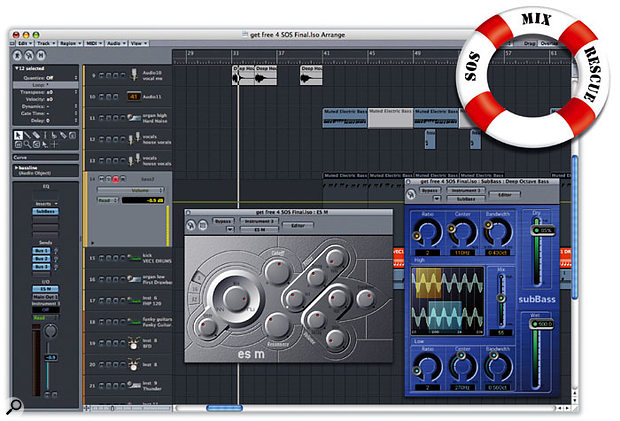Select the Eraser tool in toolbox
620x421 pixels.
[36, 135]
